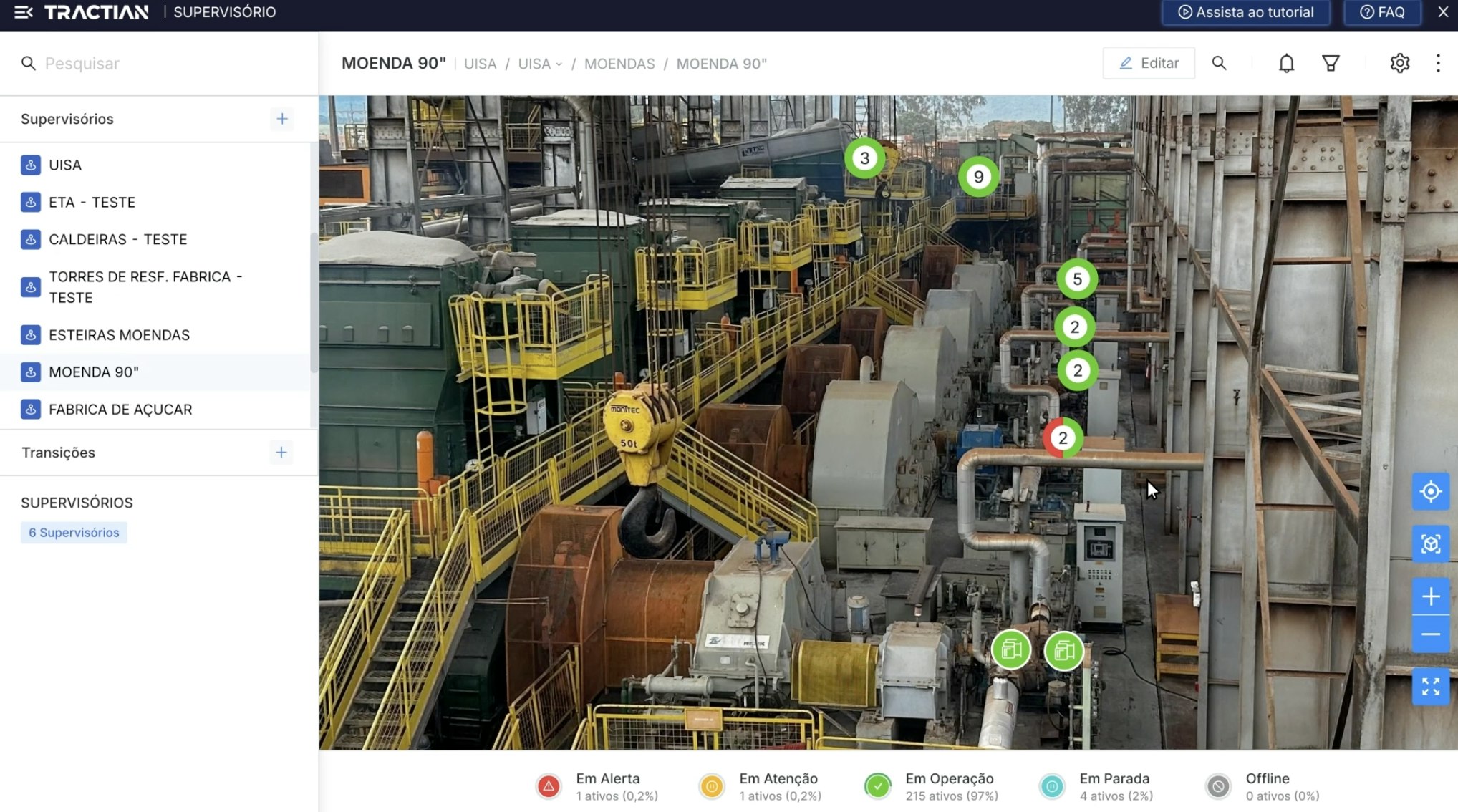Click the recenter target map icon
This screenshot has width=1458, height=812.
1430,492
